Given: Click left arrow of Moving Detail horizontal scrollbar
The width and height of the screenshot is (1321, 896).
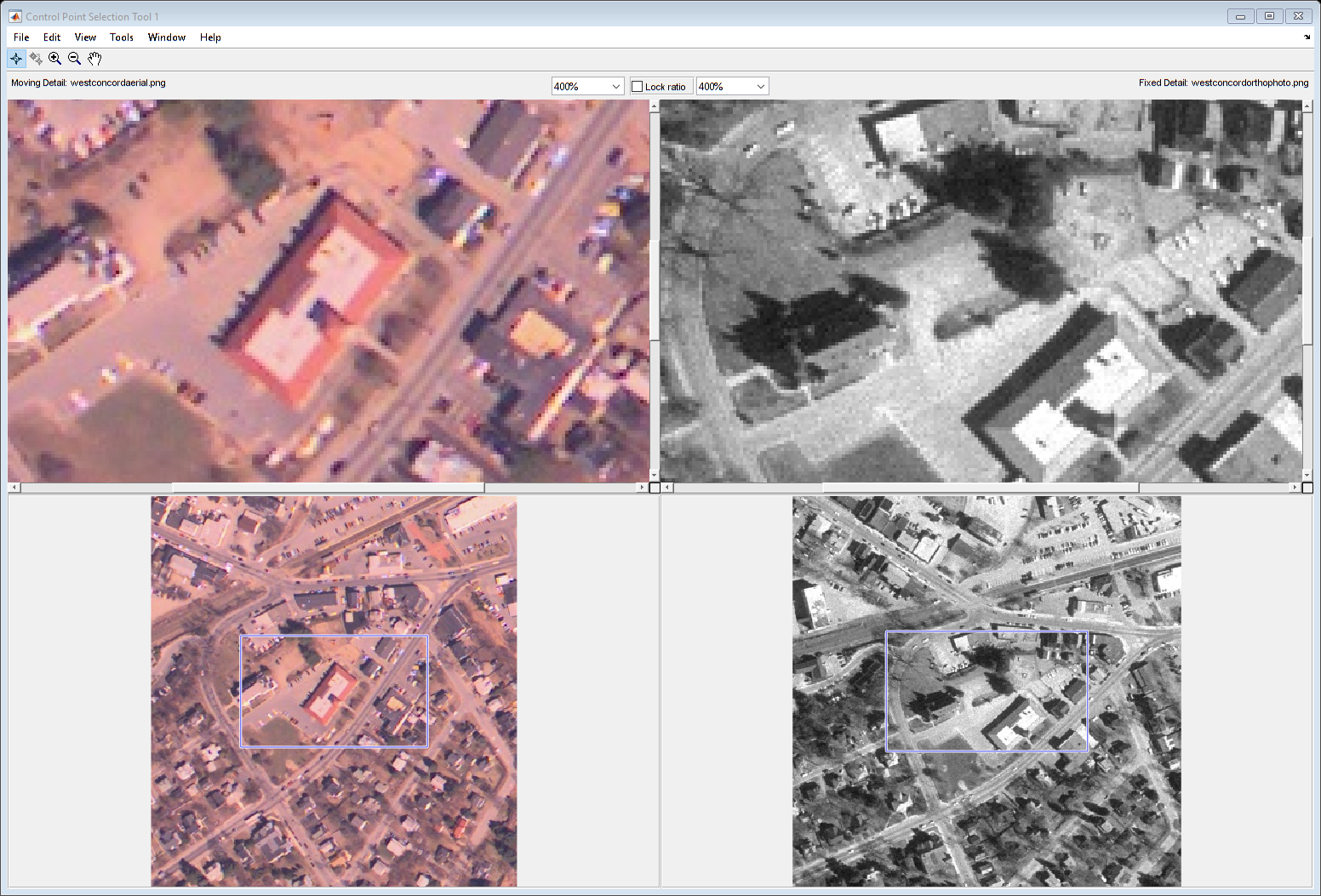Looking at the screenshot, I should [x=14, y=488].
